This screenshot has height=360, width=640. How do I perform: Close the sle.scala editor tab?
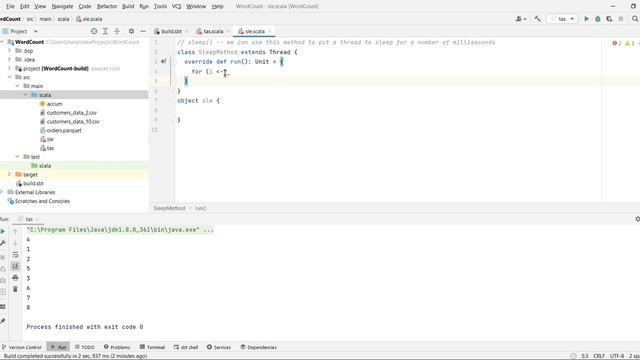click(269, 31)
